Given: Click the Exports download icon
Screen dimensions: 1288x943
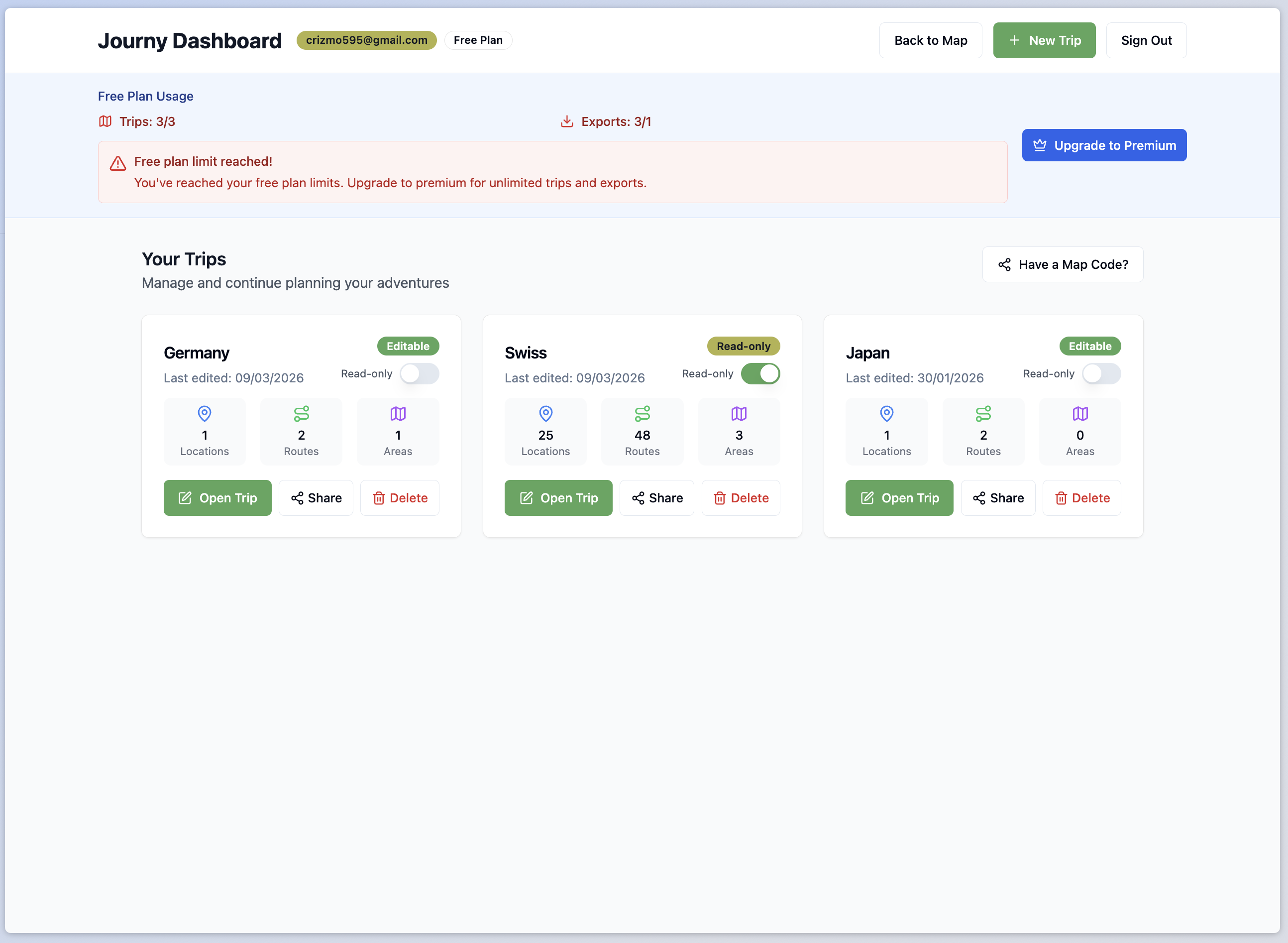Looking at the screenshot, I should point(566,121).
